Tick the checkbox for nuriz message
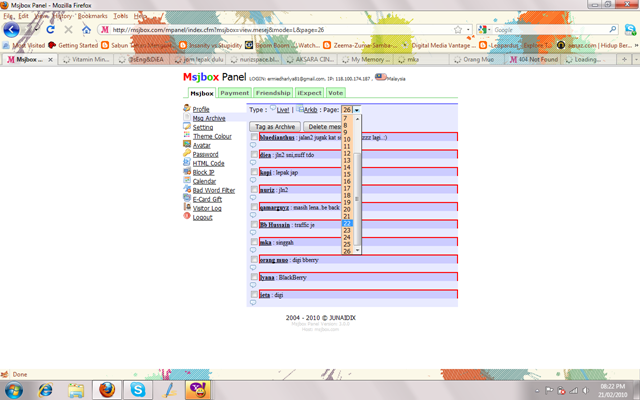This screenshot has width=640, height=400. click(x=254, y=190)
